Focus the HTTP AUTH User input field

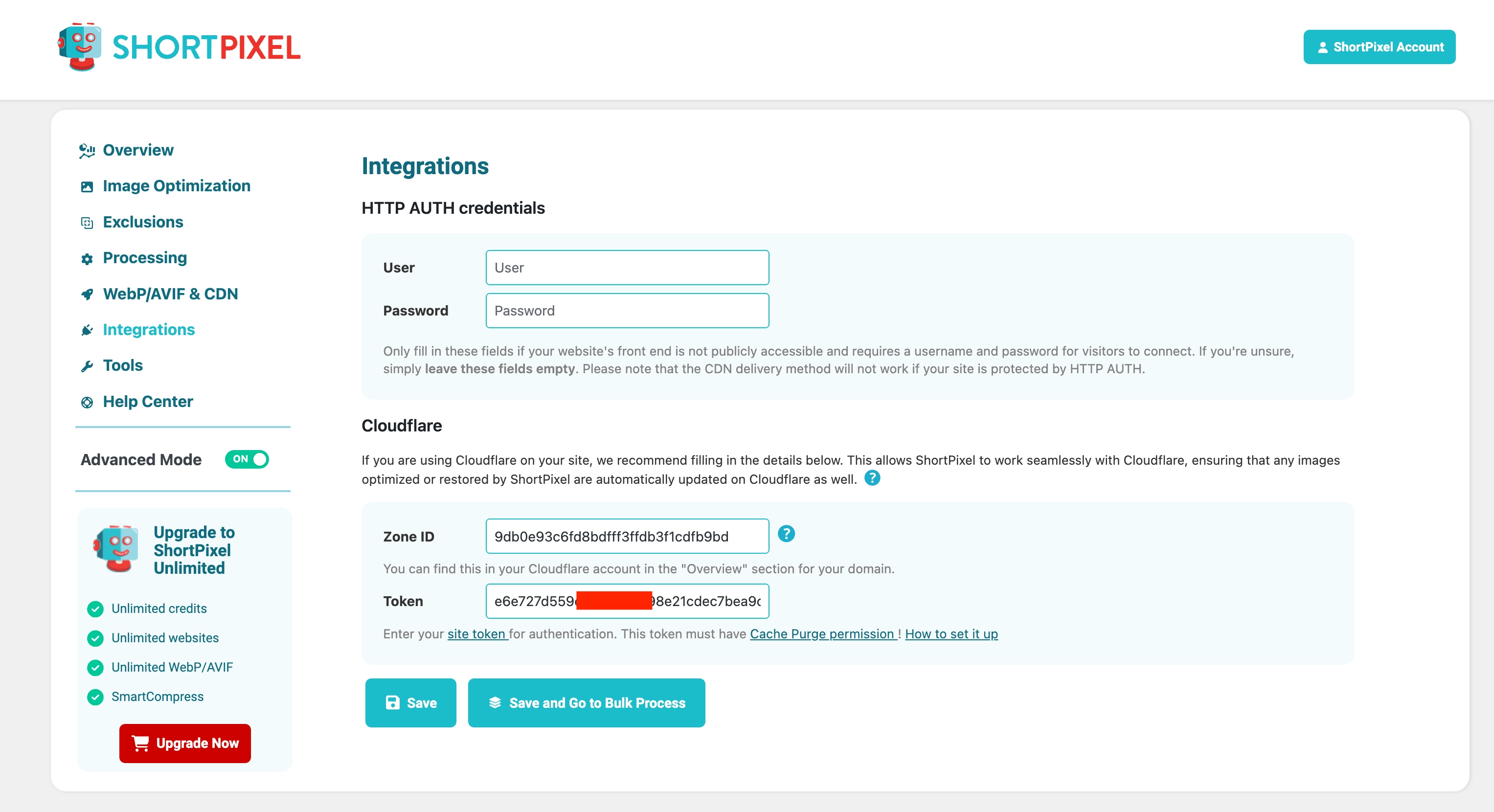[x=627, y=268]
